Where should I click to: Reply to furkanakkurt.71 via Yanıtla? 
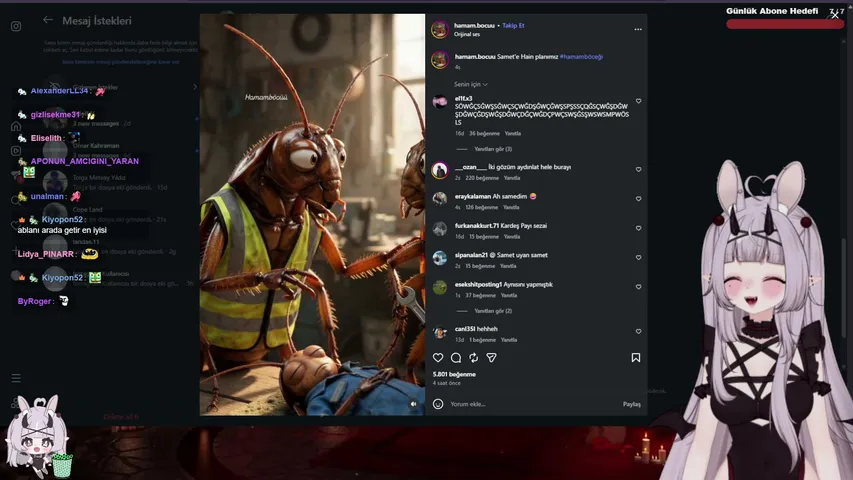point(512,237)
